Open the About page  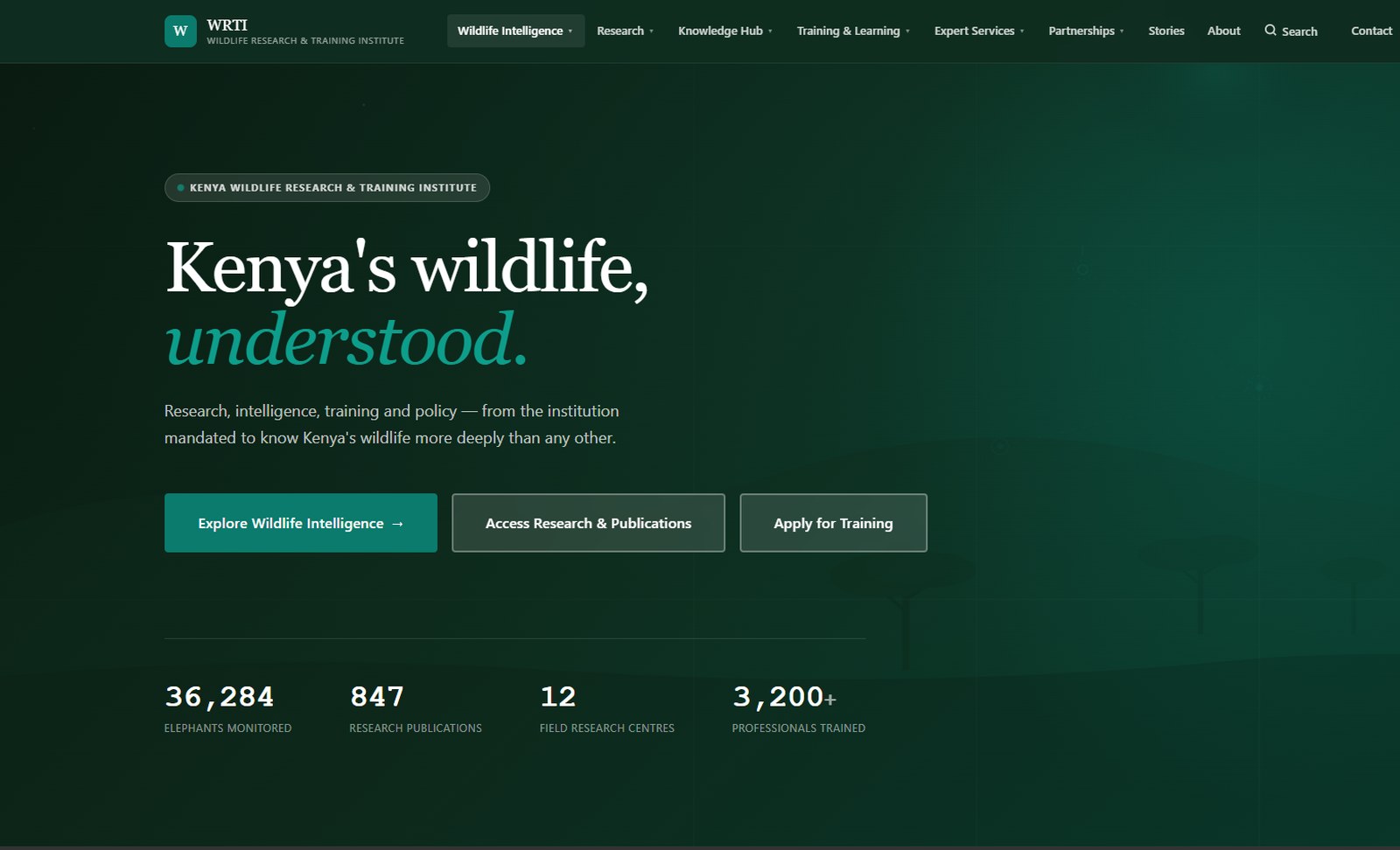click(1223, 31)
